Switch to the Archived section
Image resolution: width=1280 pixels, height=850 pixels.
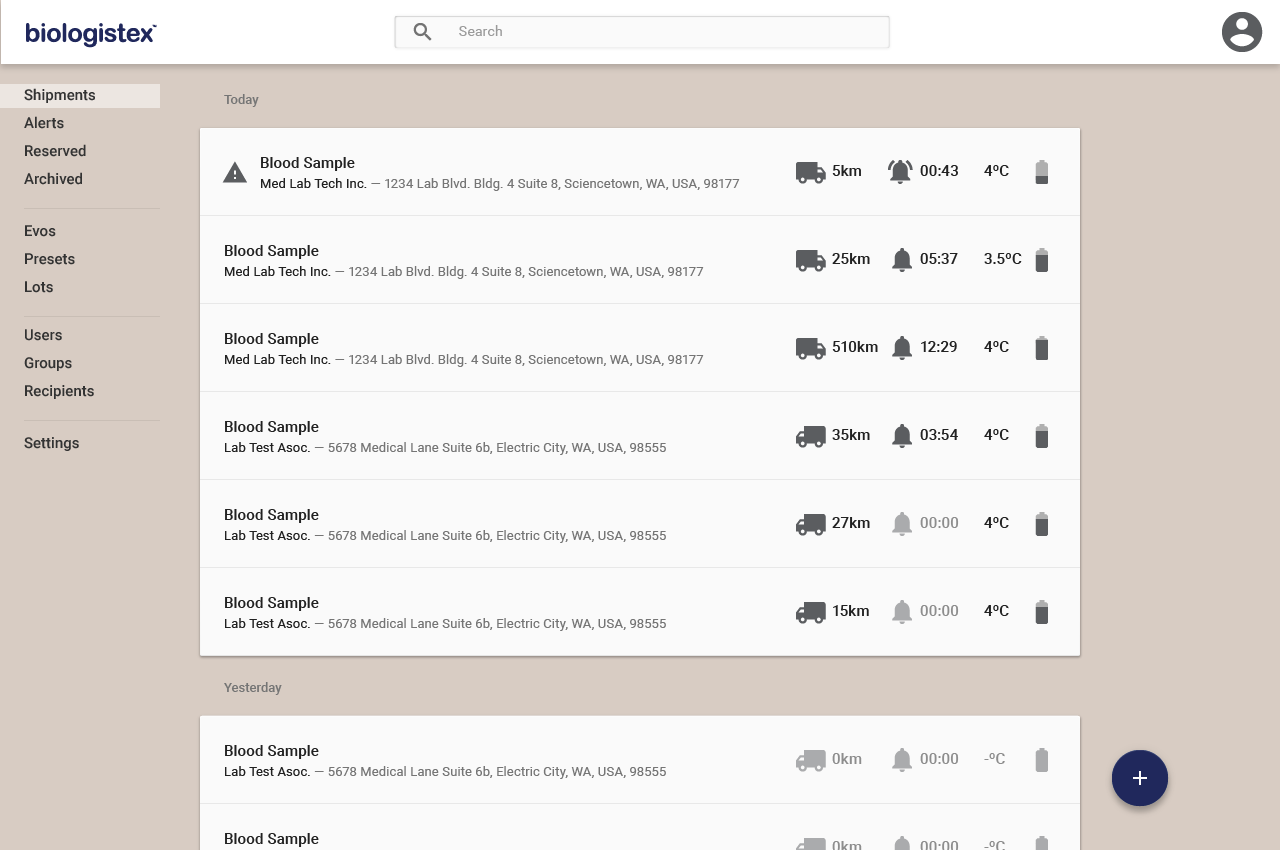tap(53, 179)
